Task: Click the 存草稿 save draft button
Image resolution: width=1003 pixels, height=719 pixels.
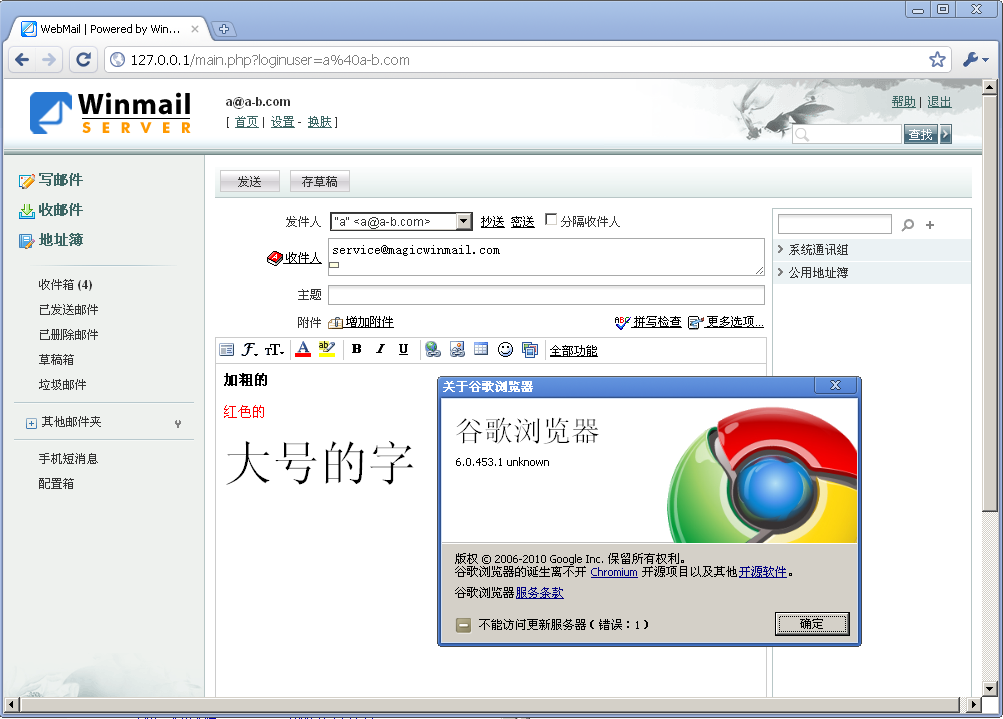Action: tap(320, 182)
